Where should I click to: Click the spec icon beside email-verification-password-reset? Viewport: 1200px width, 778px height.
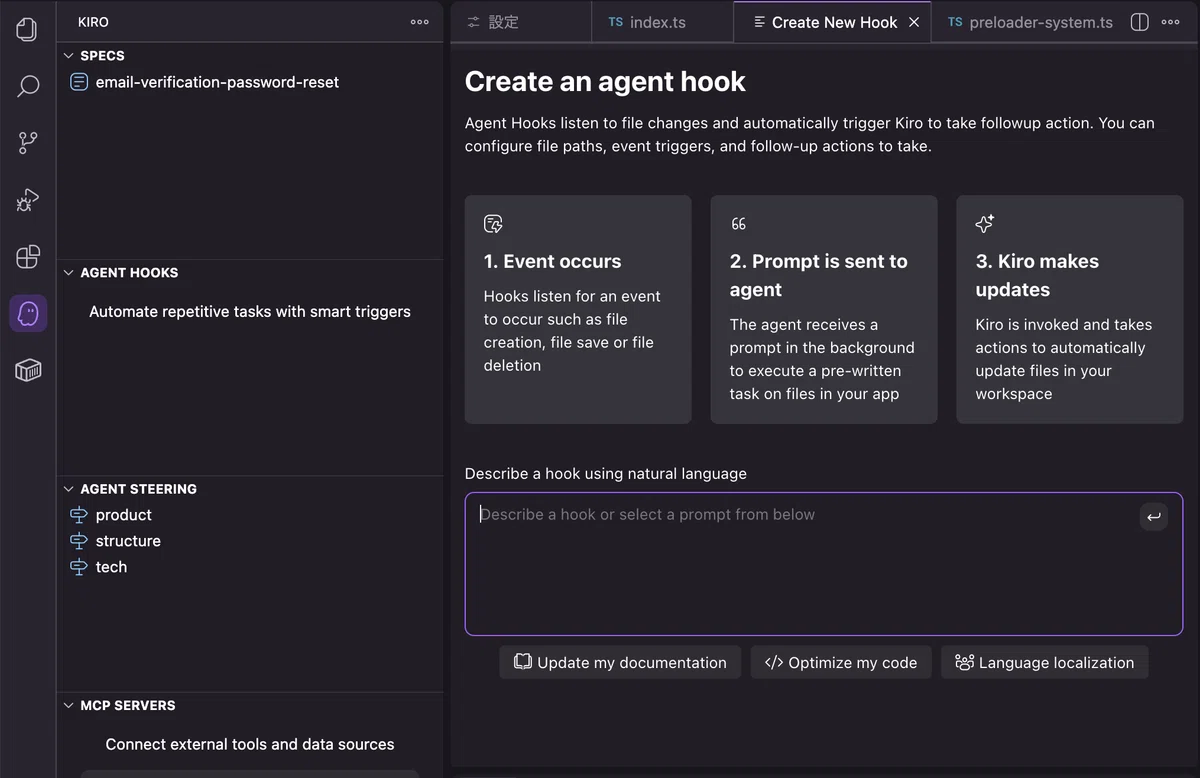(x=79, y=82)
